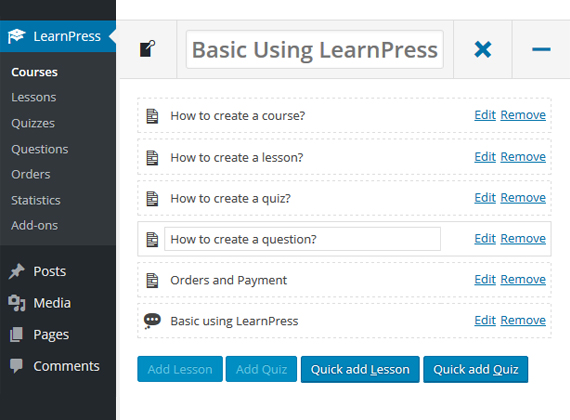This screenshot has height=420, width=570.
Task: Click lesson icon beside How to create a question?
Action: [x=152, y=239]
